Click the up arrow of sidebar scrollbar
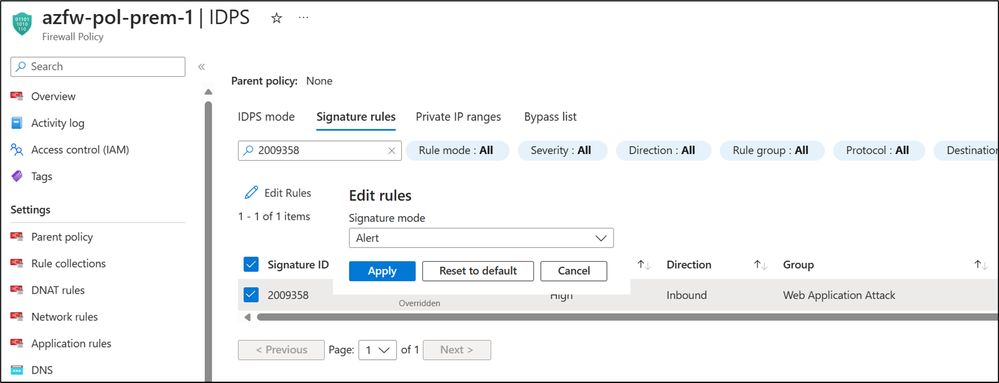The width and height of the screenshot is (999, 383). pos(208,92)
